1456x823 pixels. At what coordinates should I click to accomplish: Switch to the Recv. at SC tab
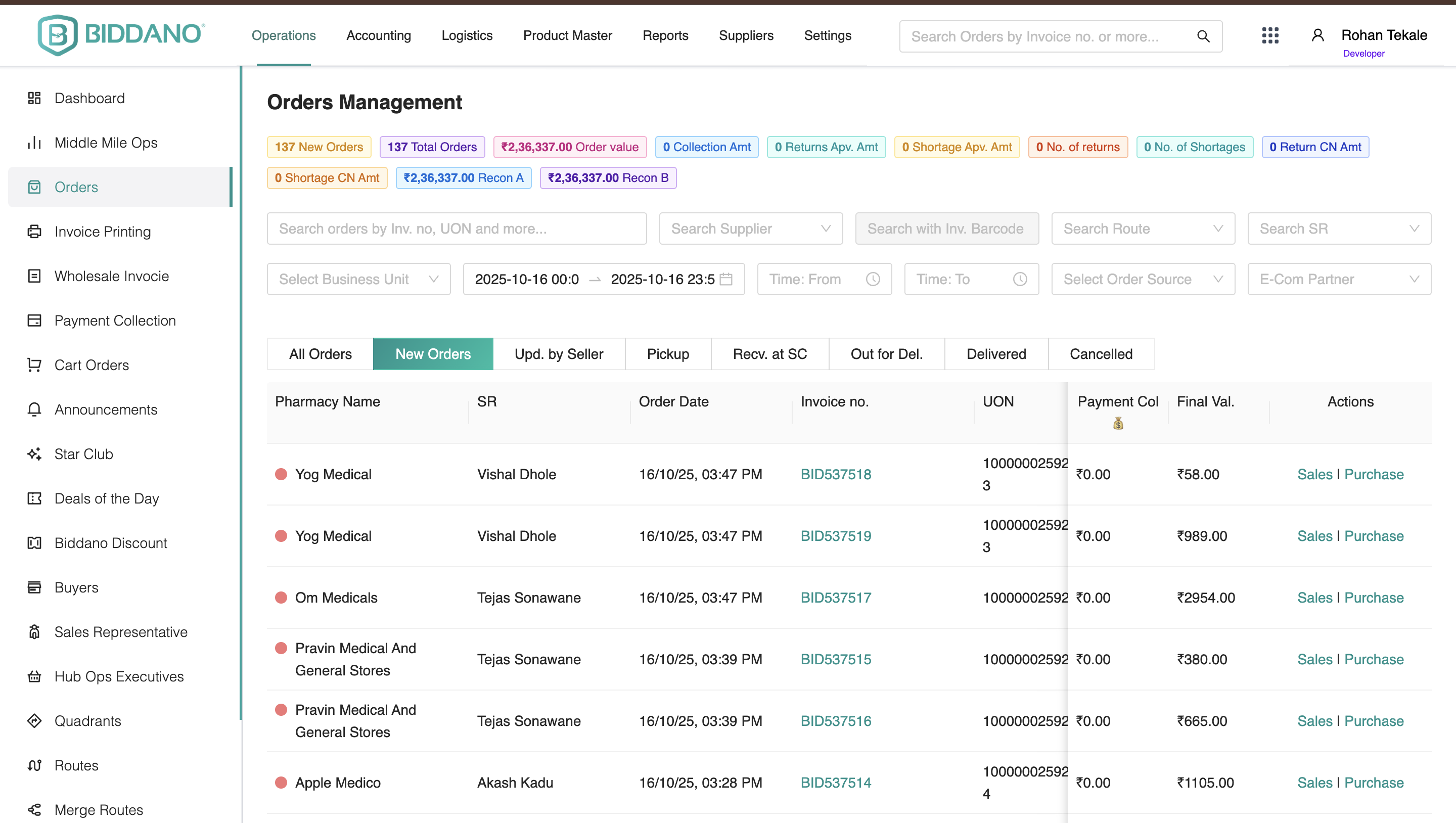[770, 354]
